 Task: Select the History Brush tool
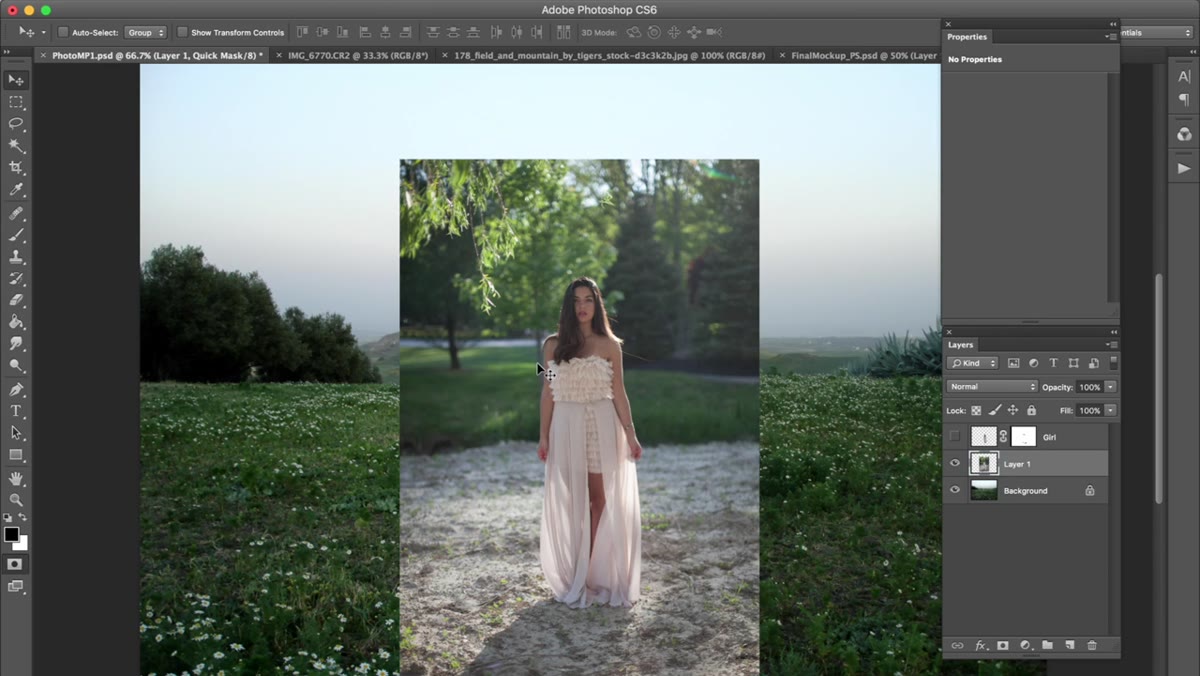click(16, 279)
